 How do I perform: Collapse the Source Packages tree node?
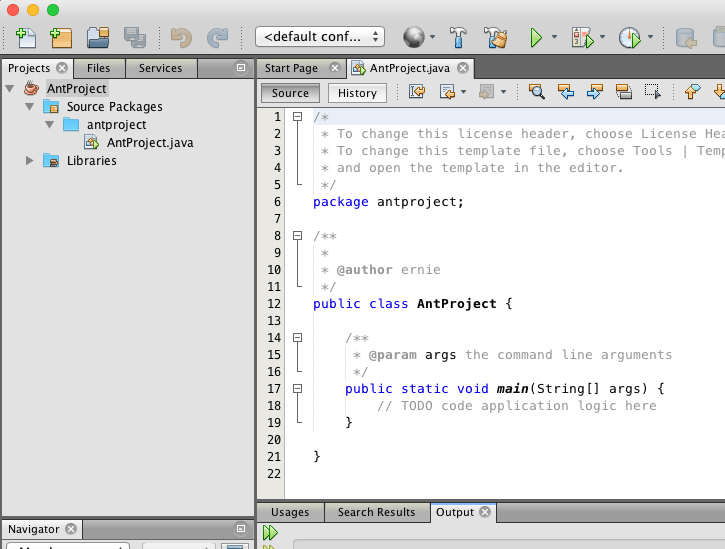(30, 107)
